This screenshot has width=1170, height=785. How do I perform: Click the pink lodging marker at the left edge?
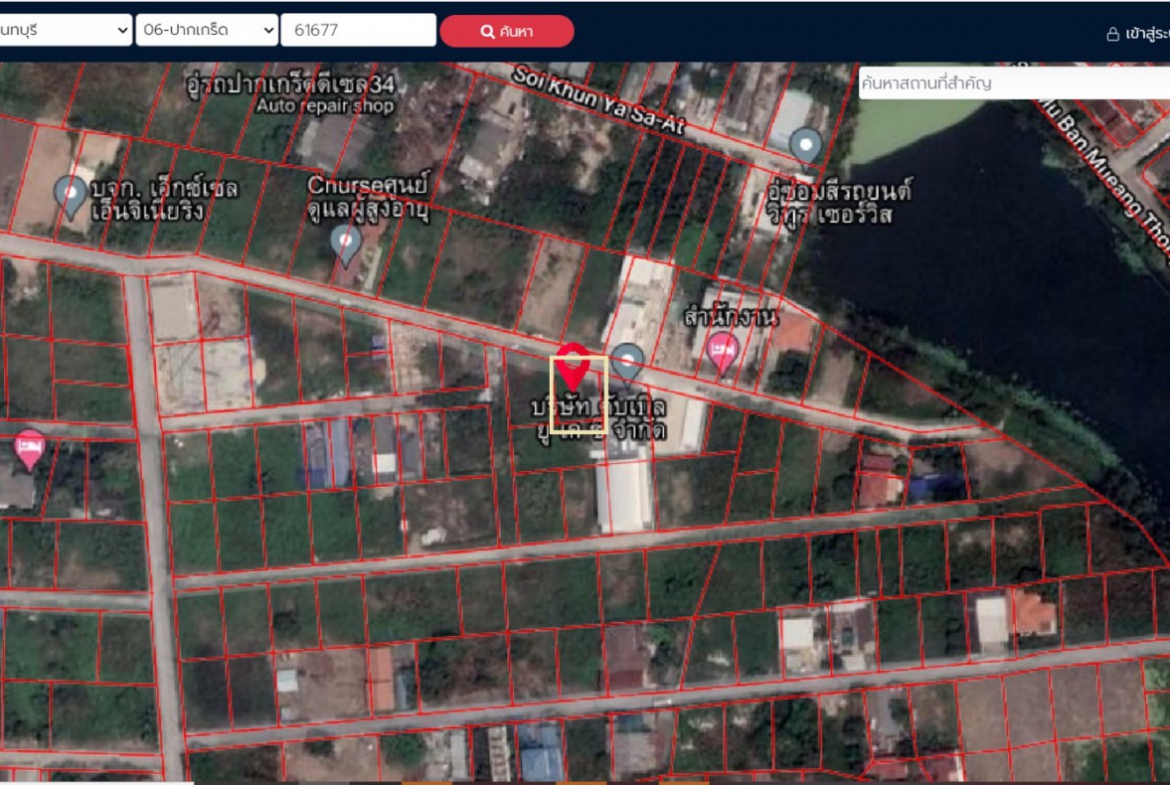[x=29, y=449]
